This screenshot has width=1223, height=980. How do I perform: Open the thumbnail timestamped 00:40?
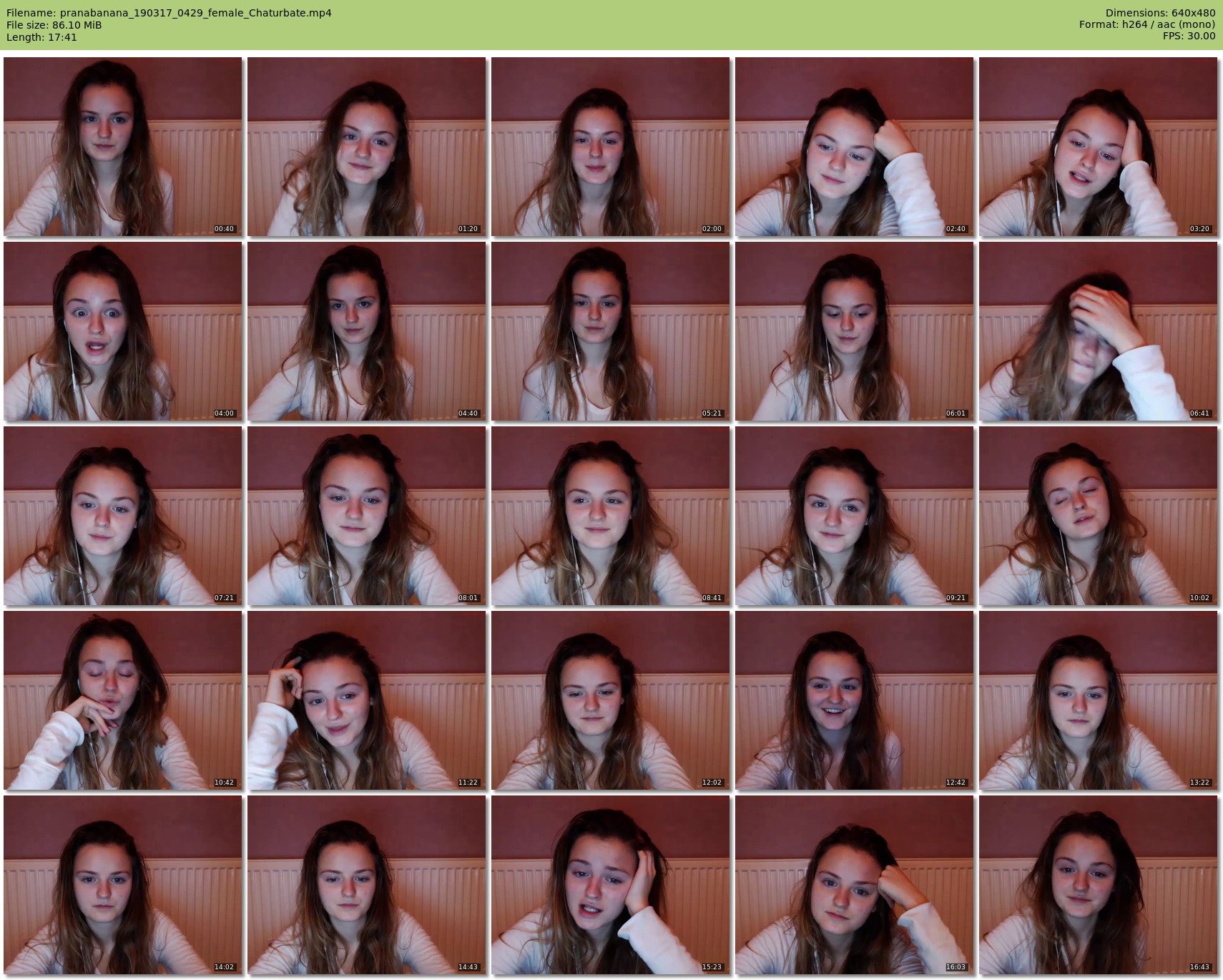pyautogui.click(x=122, y=147)
